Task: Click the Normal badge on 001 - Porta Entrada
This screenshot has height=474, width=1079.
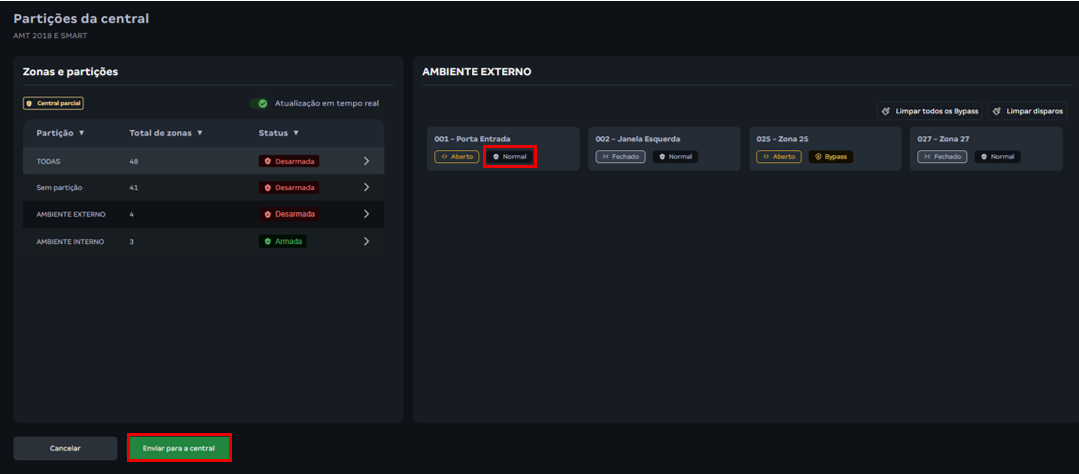Action: point(510,156)
